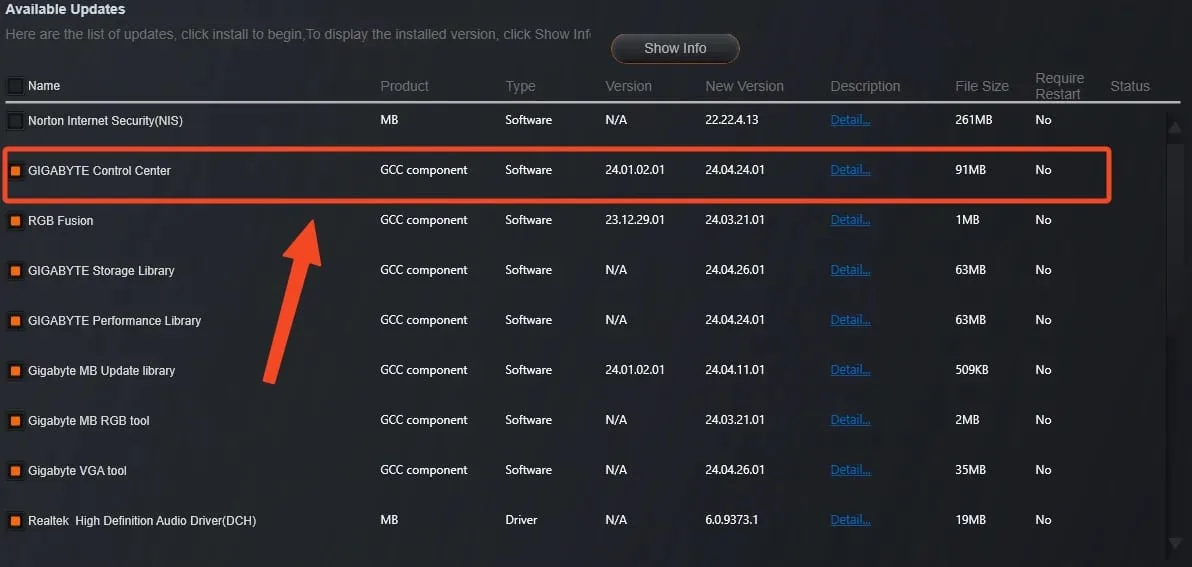1192x567 pixels.
Task: Uncheck the Realtek High Definition Audio Driver checkbox
Action: pyautogui.click(x=15, y=521)
